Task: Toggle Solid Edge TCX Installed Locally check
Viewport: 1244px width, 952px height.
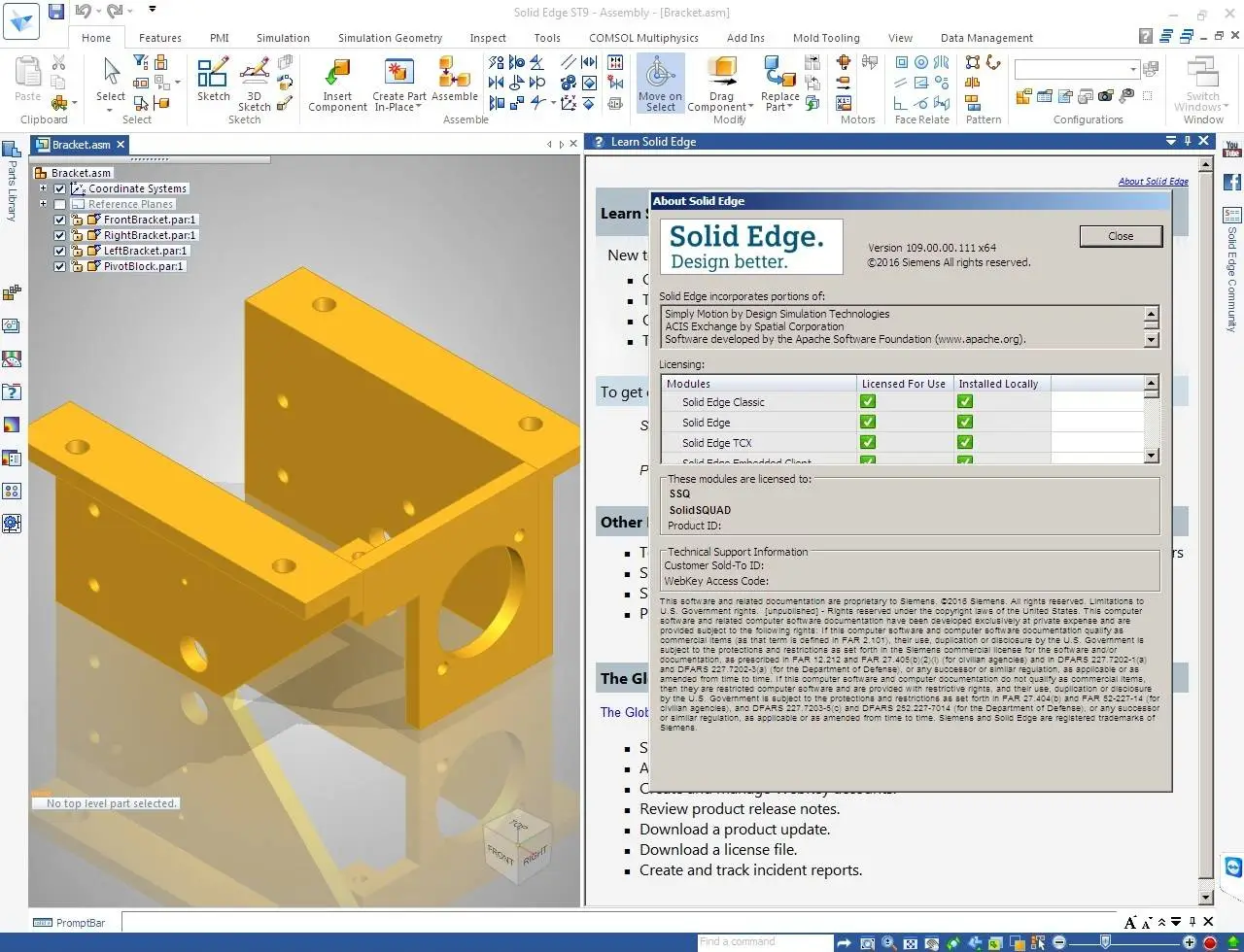Action: click(x=965, y=442)
